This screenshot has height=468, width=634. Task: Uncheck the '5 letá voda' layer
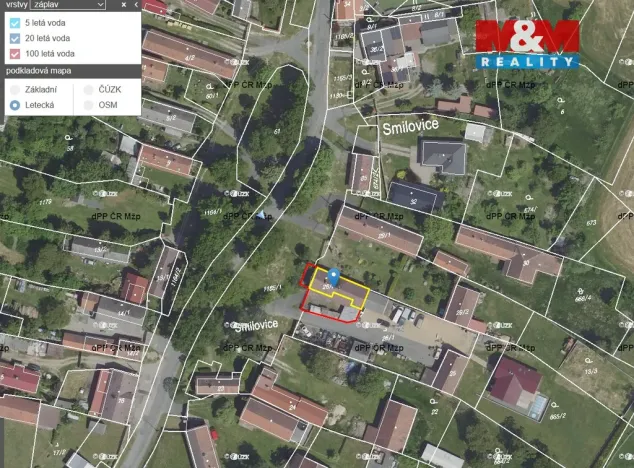click(15, 23)
